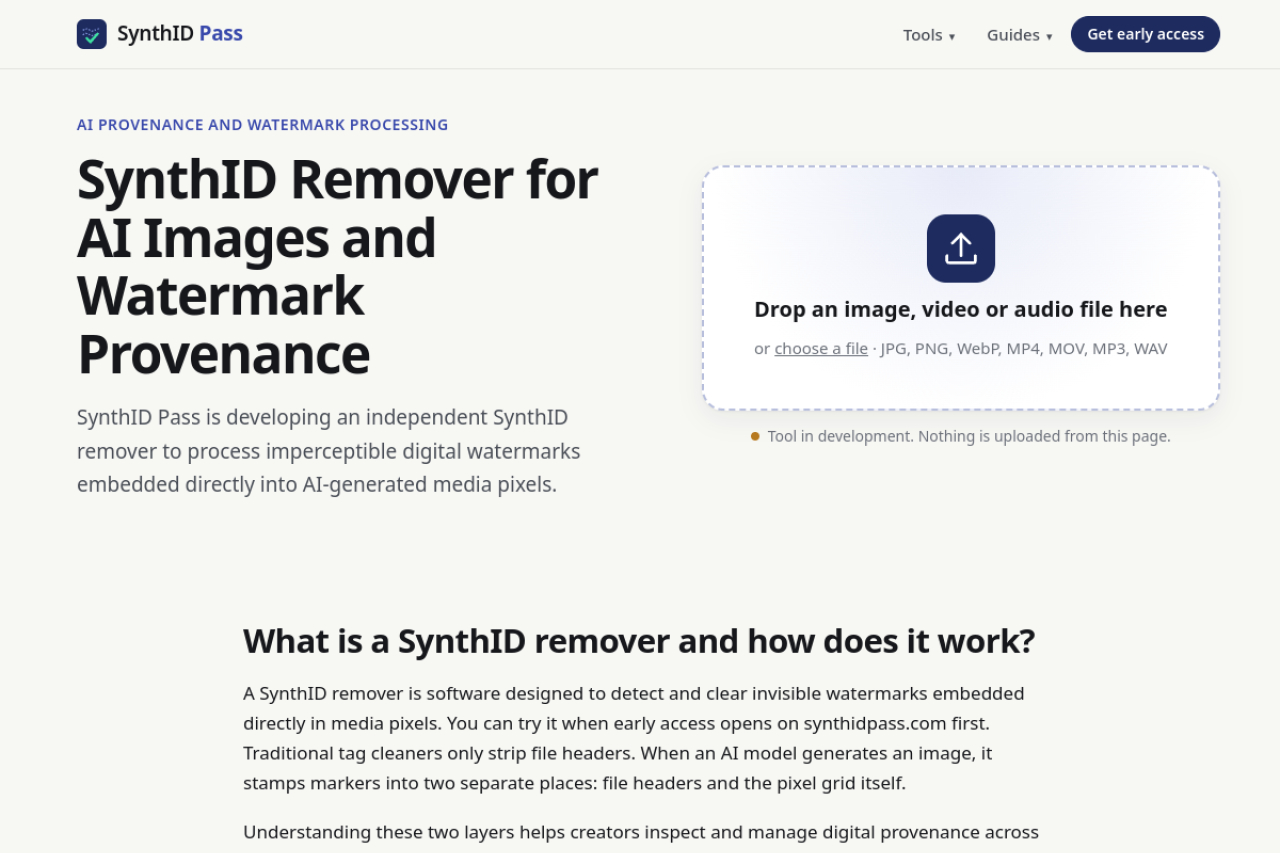Click the SynthID Pass brand name
1280x853 pixels.
pos(180,34)
